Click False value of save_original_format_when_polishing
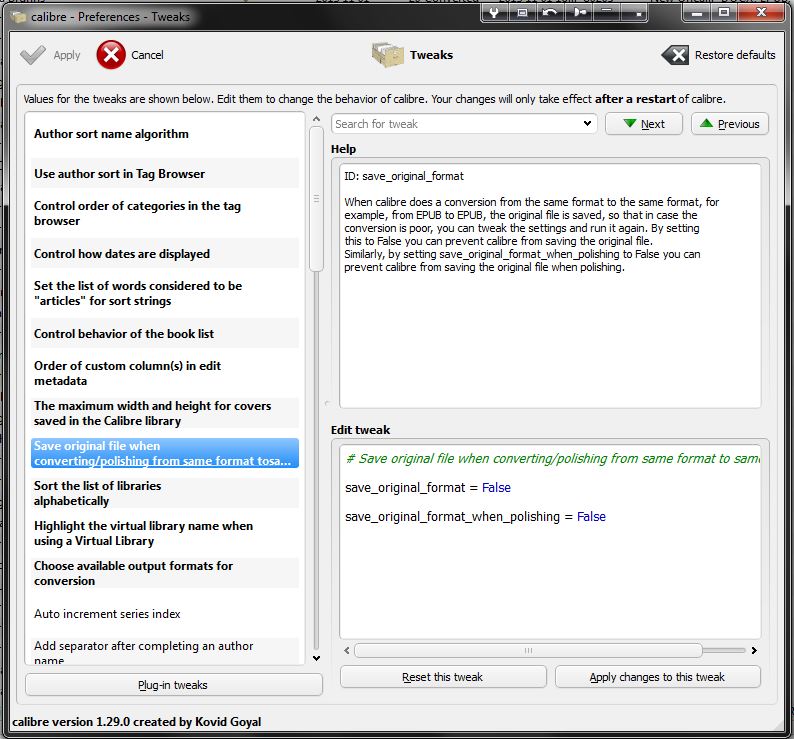Screen dimensions: 794x739 (x=591, y=516)
